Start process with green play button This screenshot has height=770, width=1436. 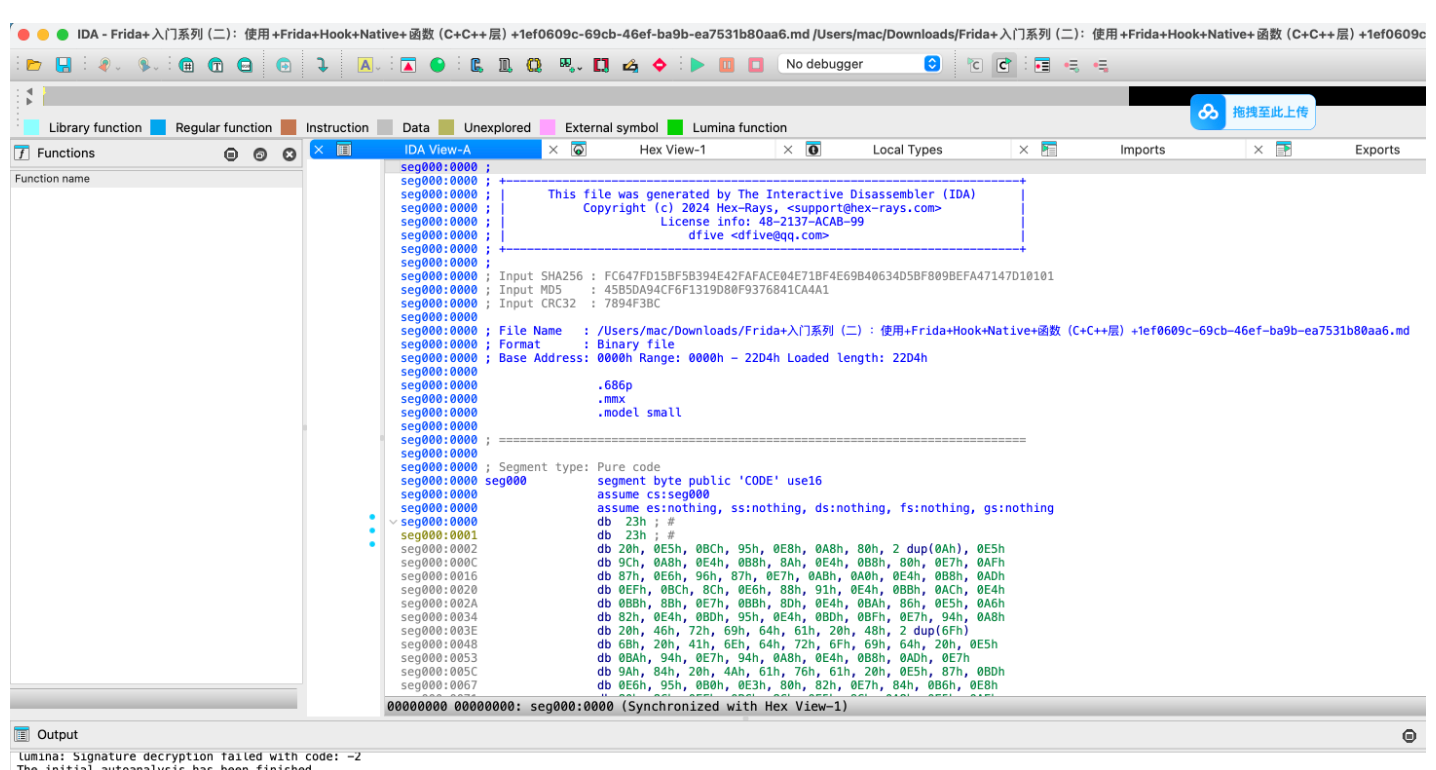point(697,65)
